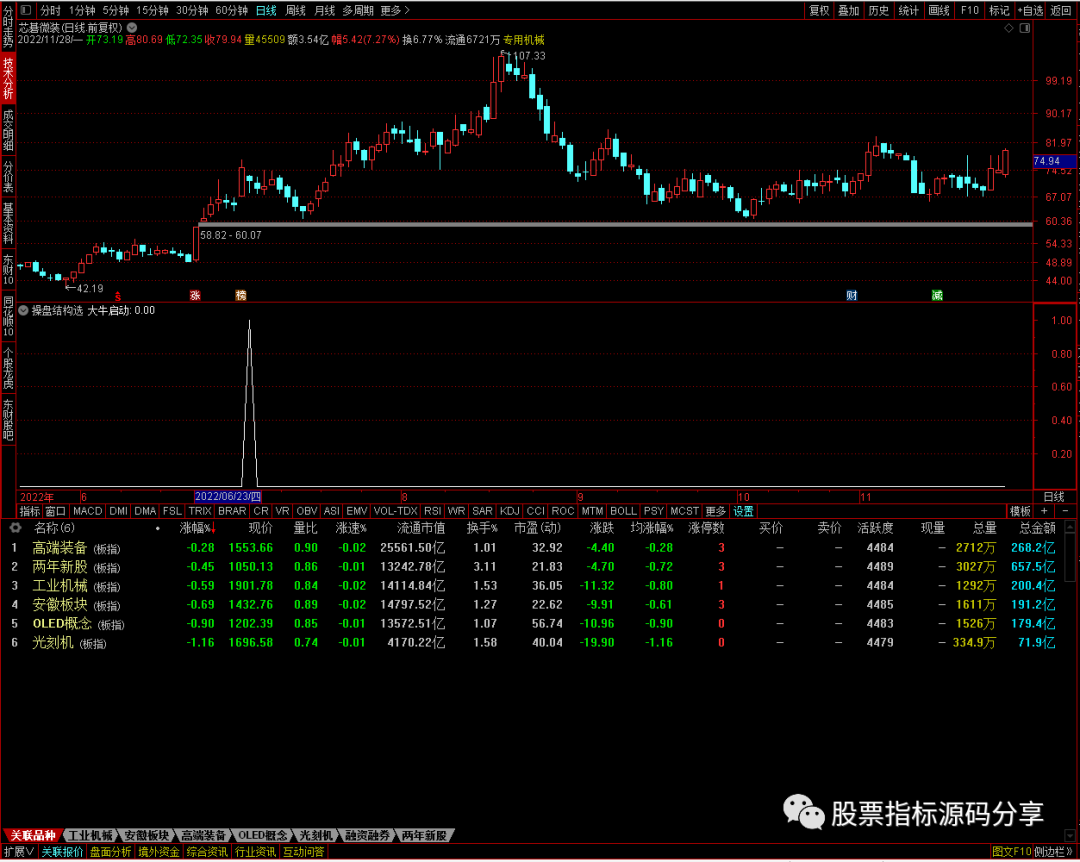
Task: Click the diamond marker icon at top right
Action: (x=1009, y=28)
